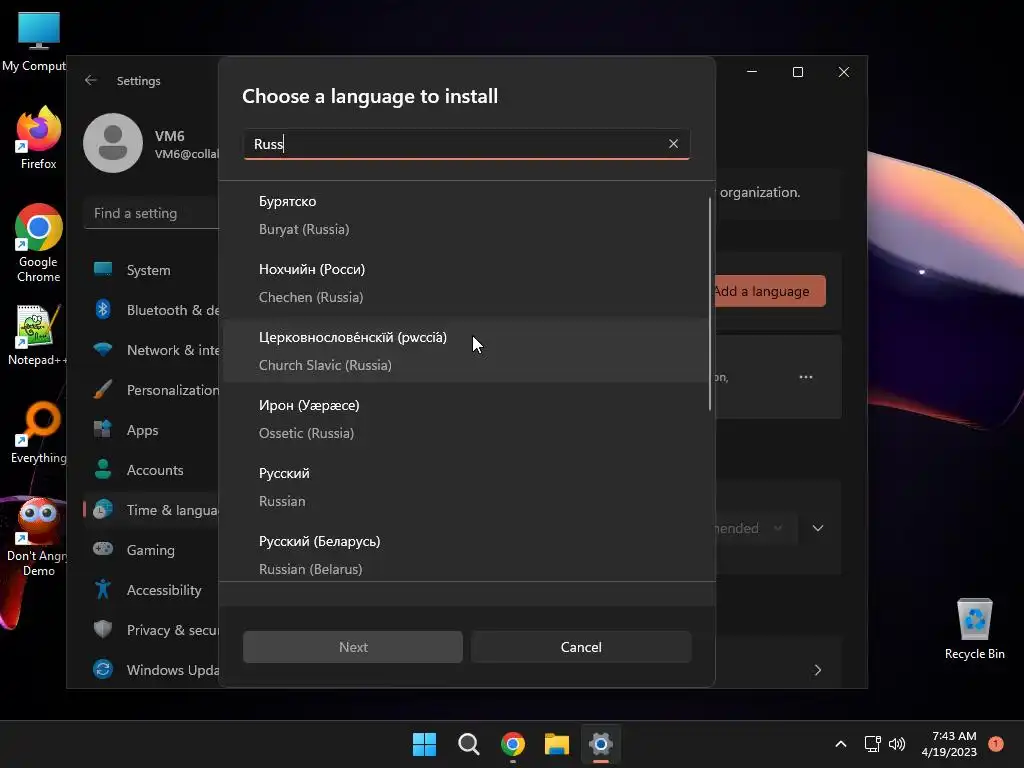Click Settings gear in taskbar
This screenshot has width=1024, height=768.
pos(601,744)
